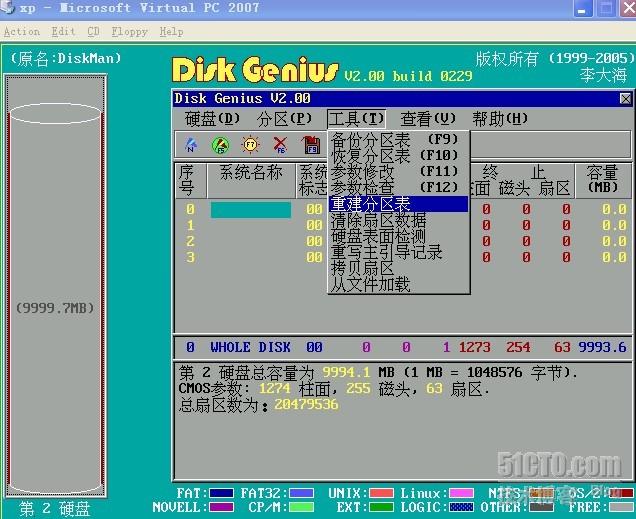Close the Disk Genius V2.00 inner window
636x519 pixels.
tap(625, 99)
